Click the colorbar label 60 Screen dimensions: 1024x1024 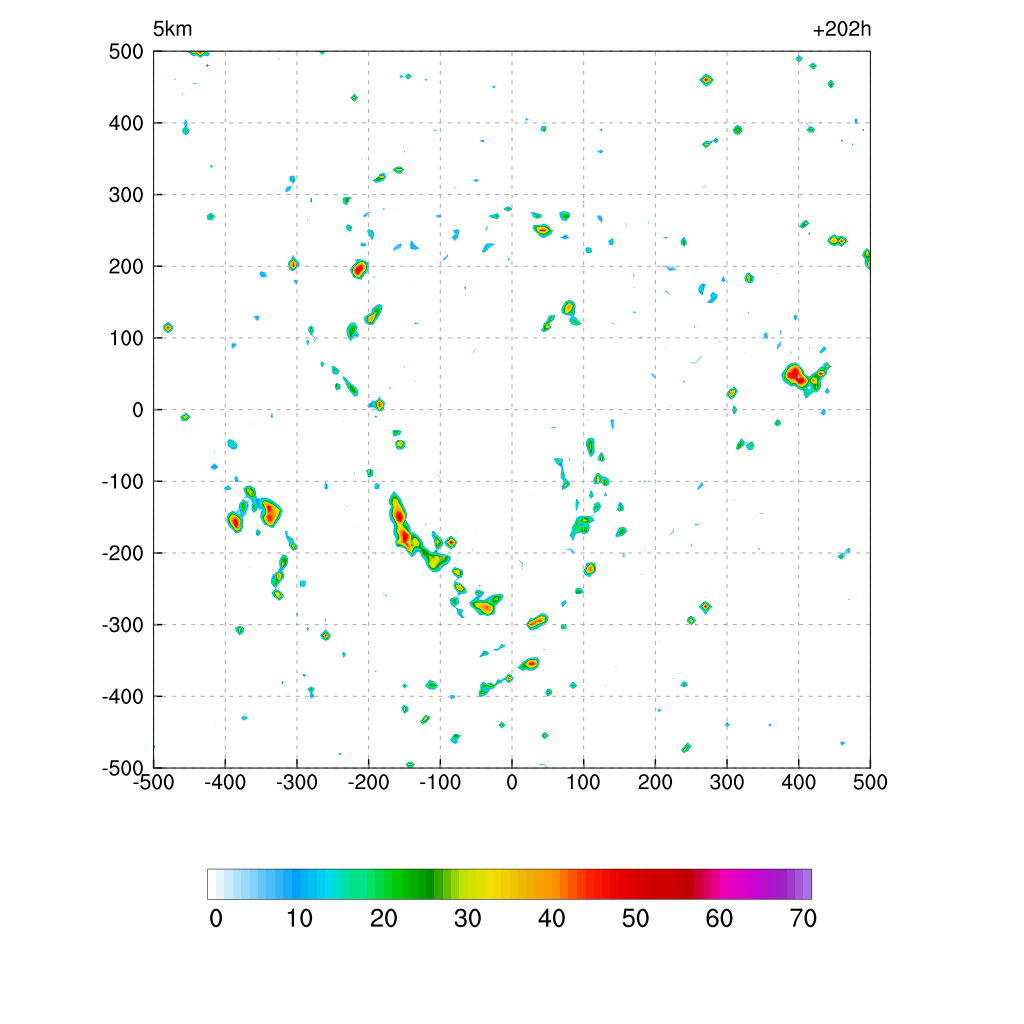pos(719,919)
